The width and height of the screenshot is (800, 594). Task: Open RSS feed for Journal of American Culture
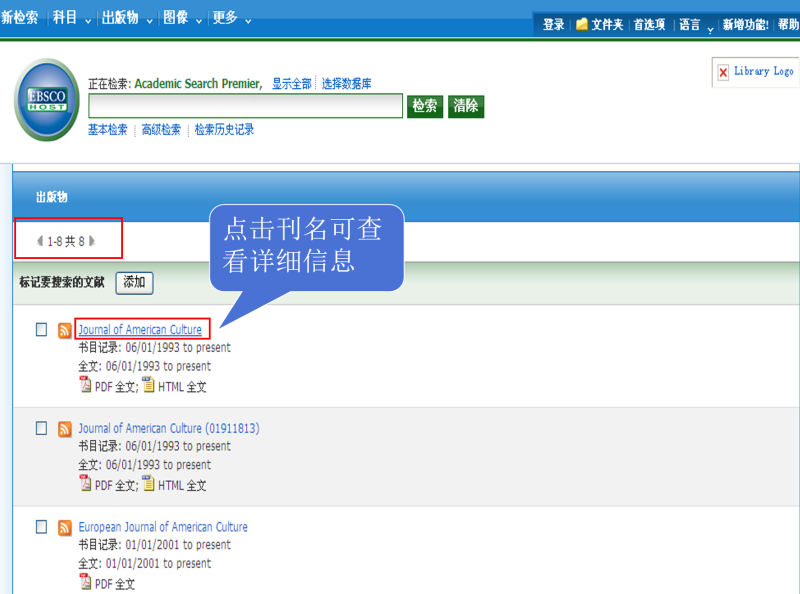pyautogui.click(x=65, y=330)
